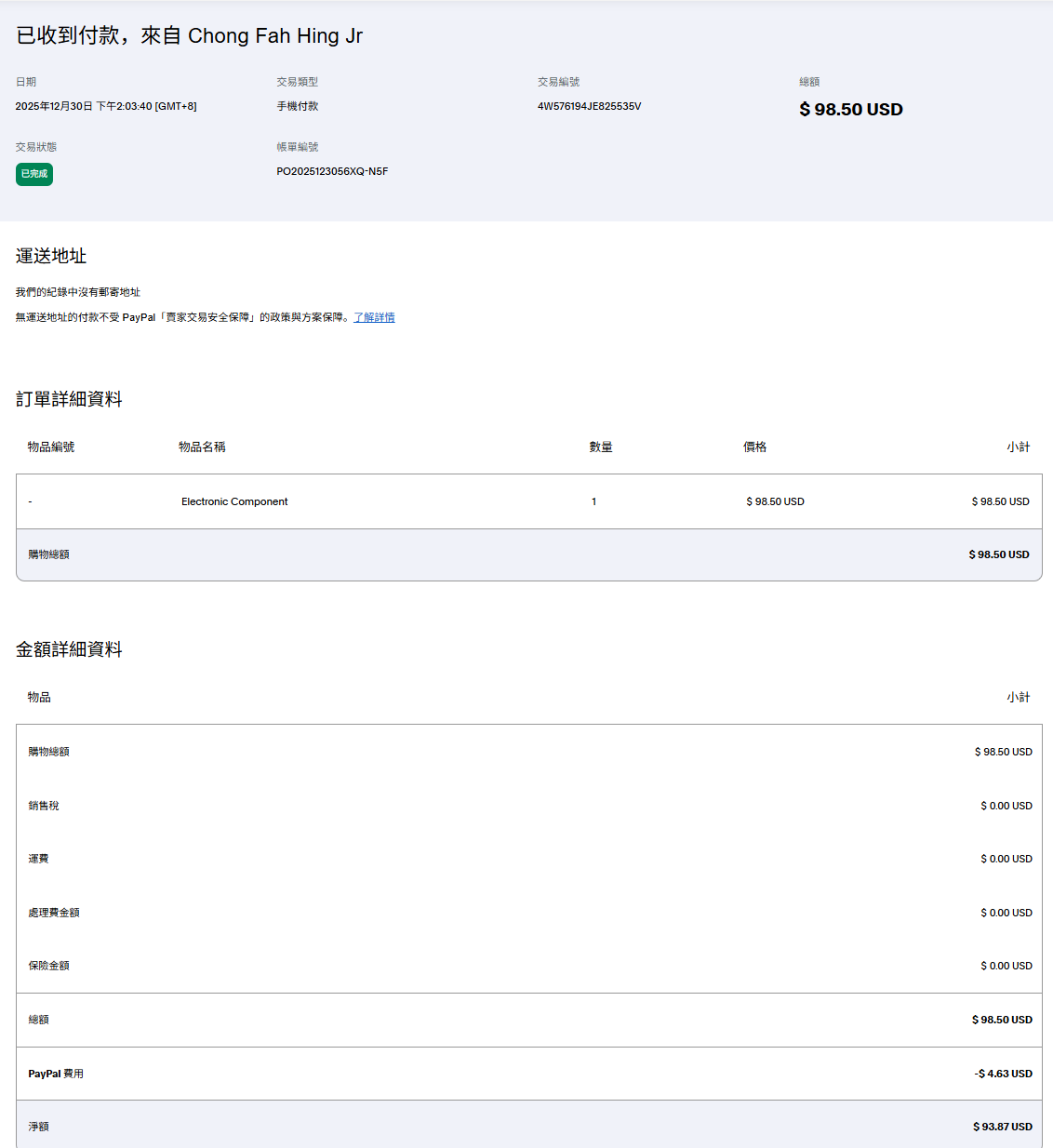The height and width of the screenshot is (1148, 1053).
Task: Click the $ 93.87 USD net amount
Action: 1002,1127
